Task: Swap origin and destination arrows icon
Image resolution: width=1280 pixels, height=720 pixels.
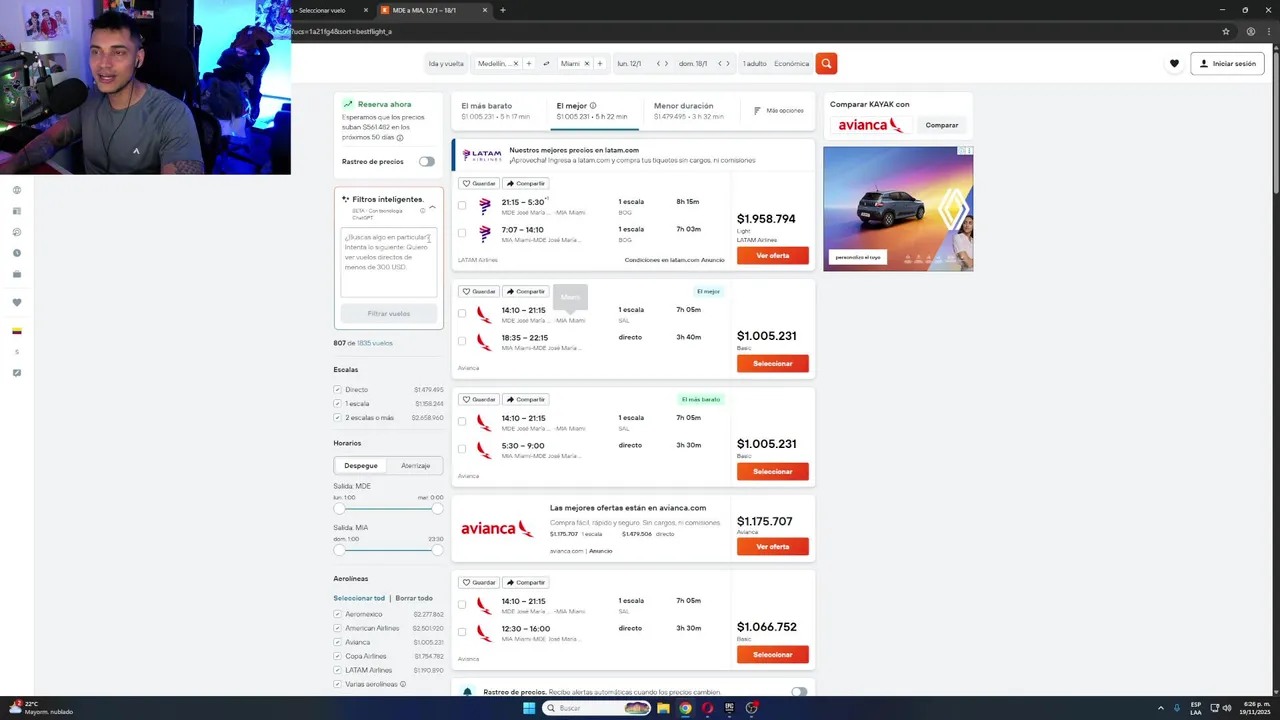Action: click(x=546, y=63)
